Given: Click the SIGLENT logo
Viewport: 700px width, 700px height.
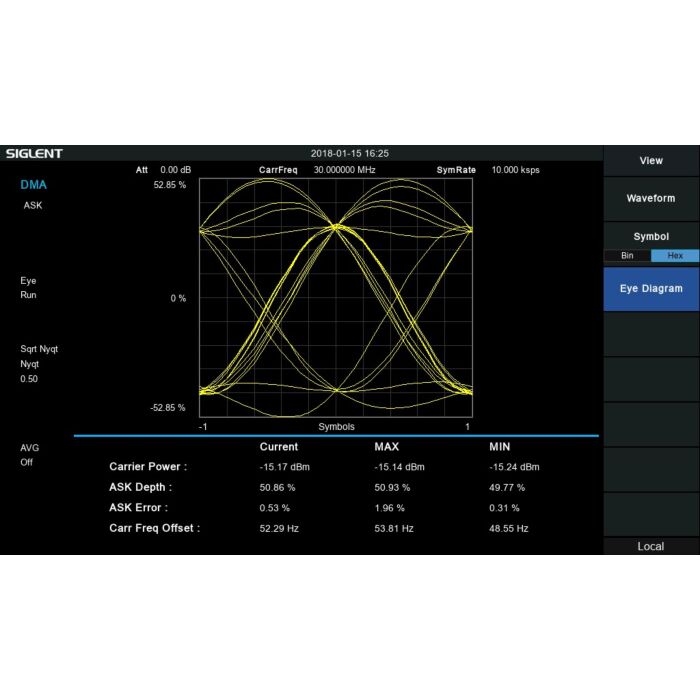Looking at the screenshot, I should click(x=34, y=154).
